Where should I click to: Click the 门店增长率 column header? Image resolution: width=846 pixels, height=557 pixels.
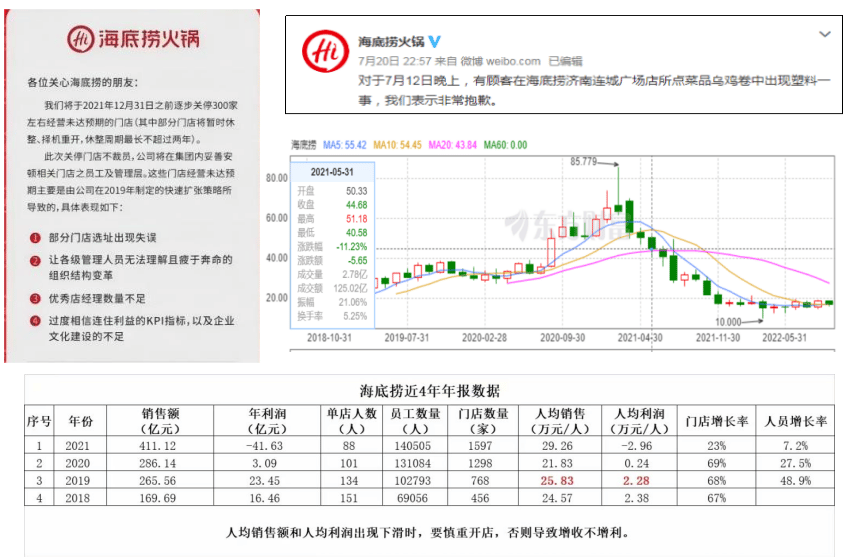point(717,422)
